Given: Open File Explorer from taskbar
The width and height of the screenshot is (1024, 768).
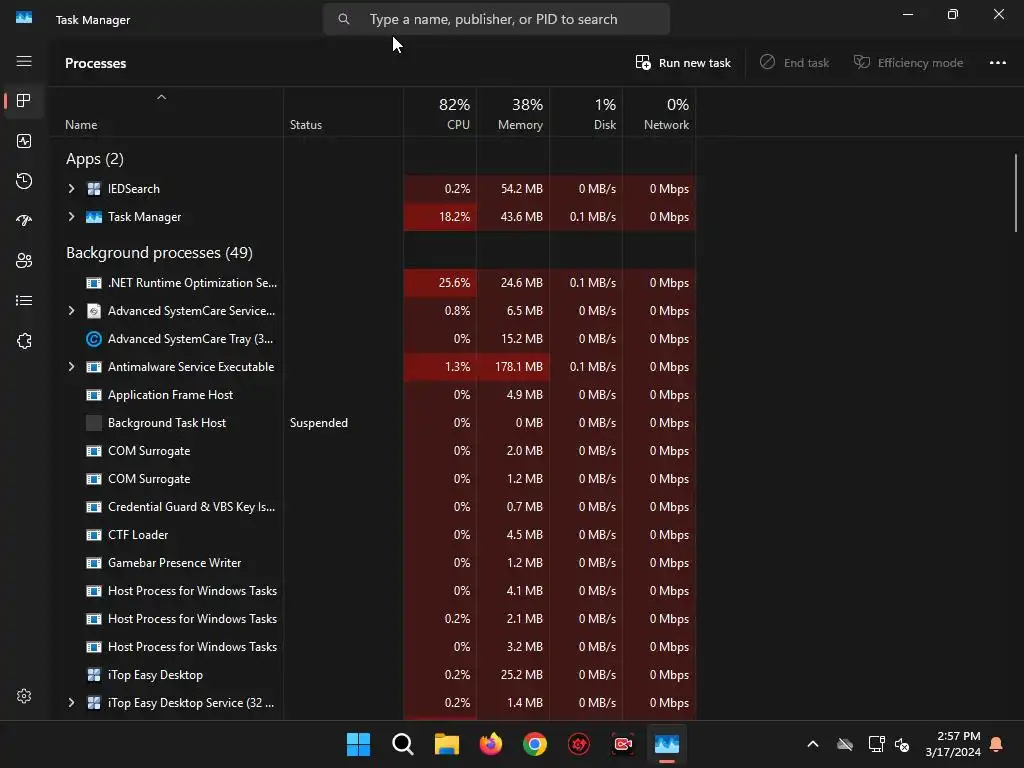Looking at the screenshot, I should tap(447, 744).
